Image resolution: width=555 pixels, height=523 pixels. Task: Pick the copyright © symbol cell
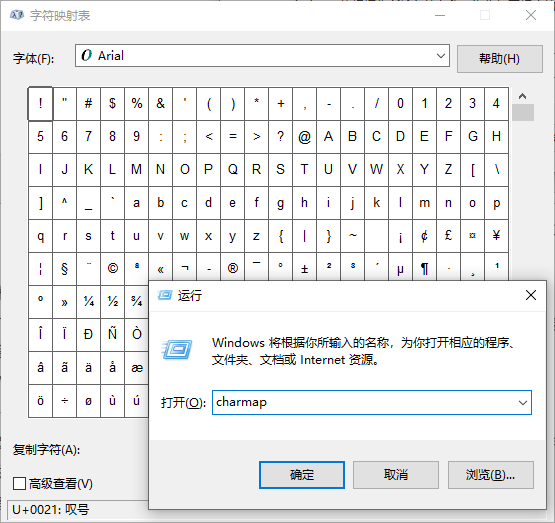[113, 268]
